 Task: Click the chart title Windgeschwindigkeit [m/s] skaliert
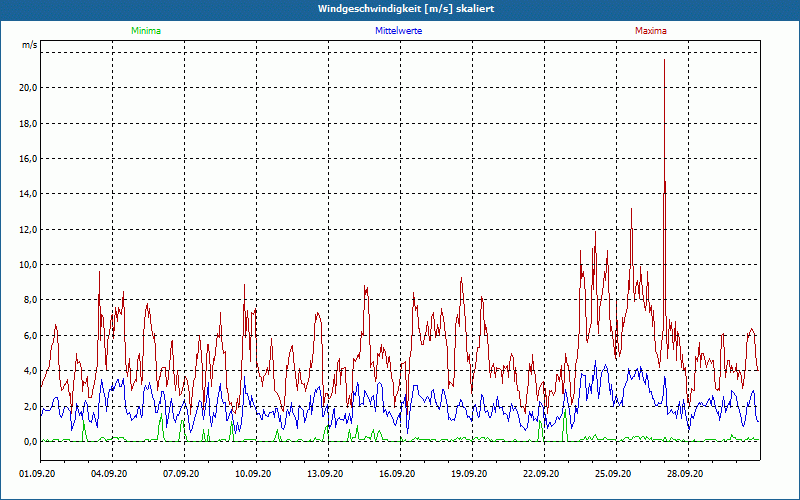pos(406,9)
